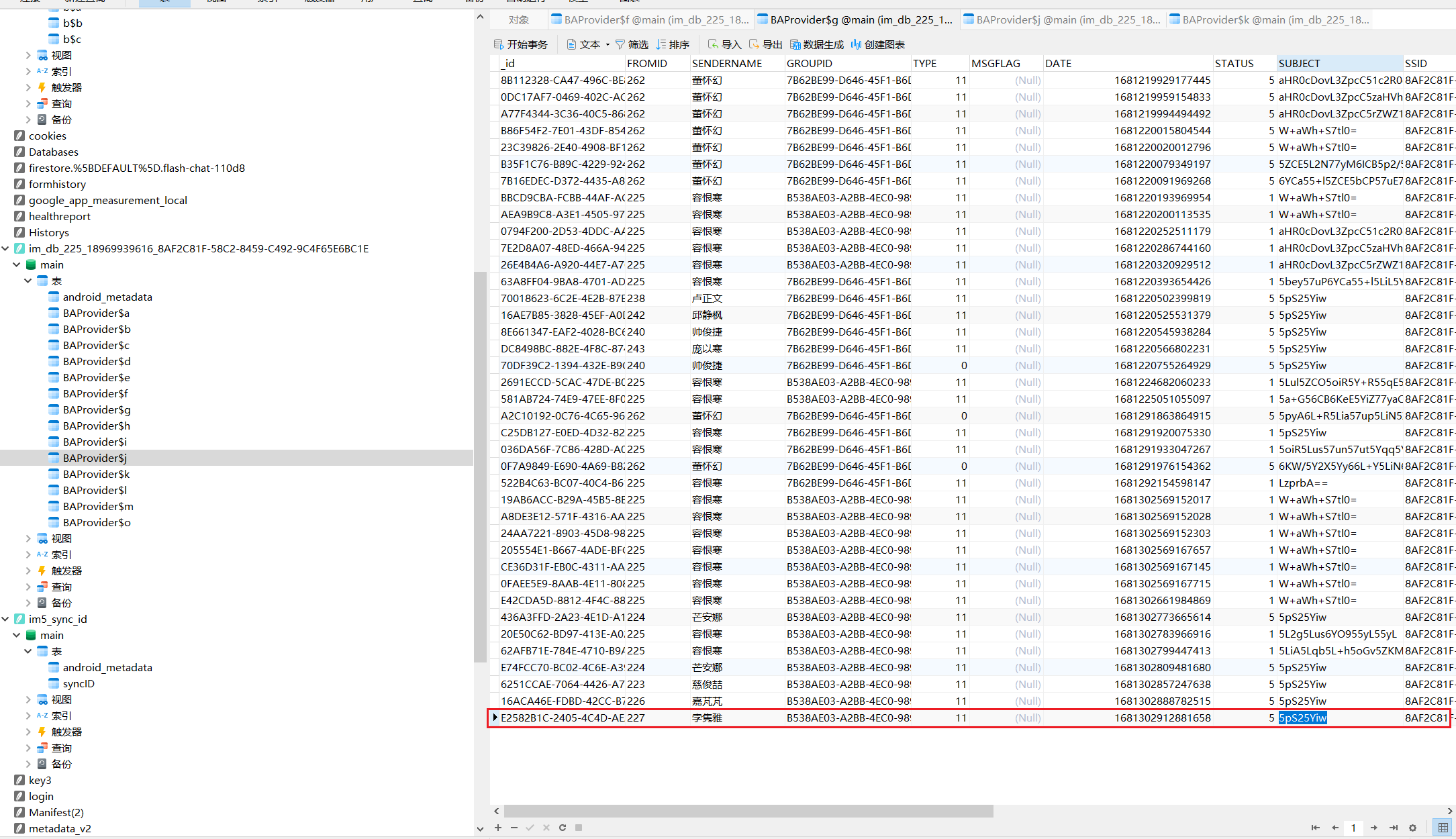Click the Begin Transaction (开始事务) toolbar icon

point(499,44)
